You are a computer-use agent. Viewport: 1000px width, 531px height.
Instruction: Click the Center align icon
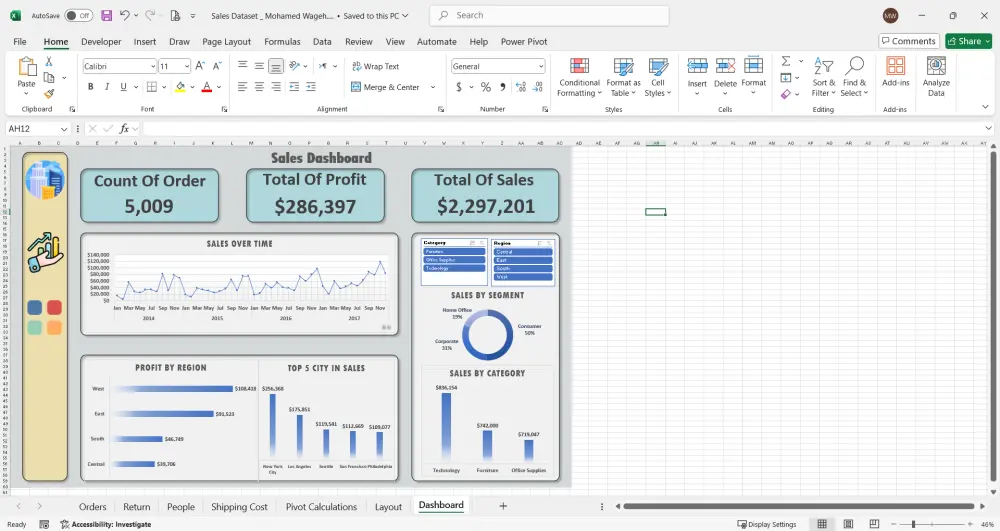tap(259, 87)
